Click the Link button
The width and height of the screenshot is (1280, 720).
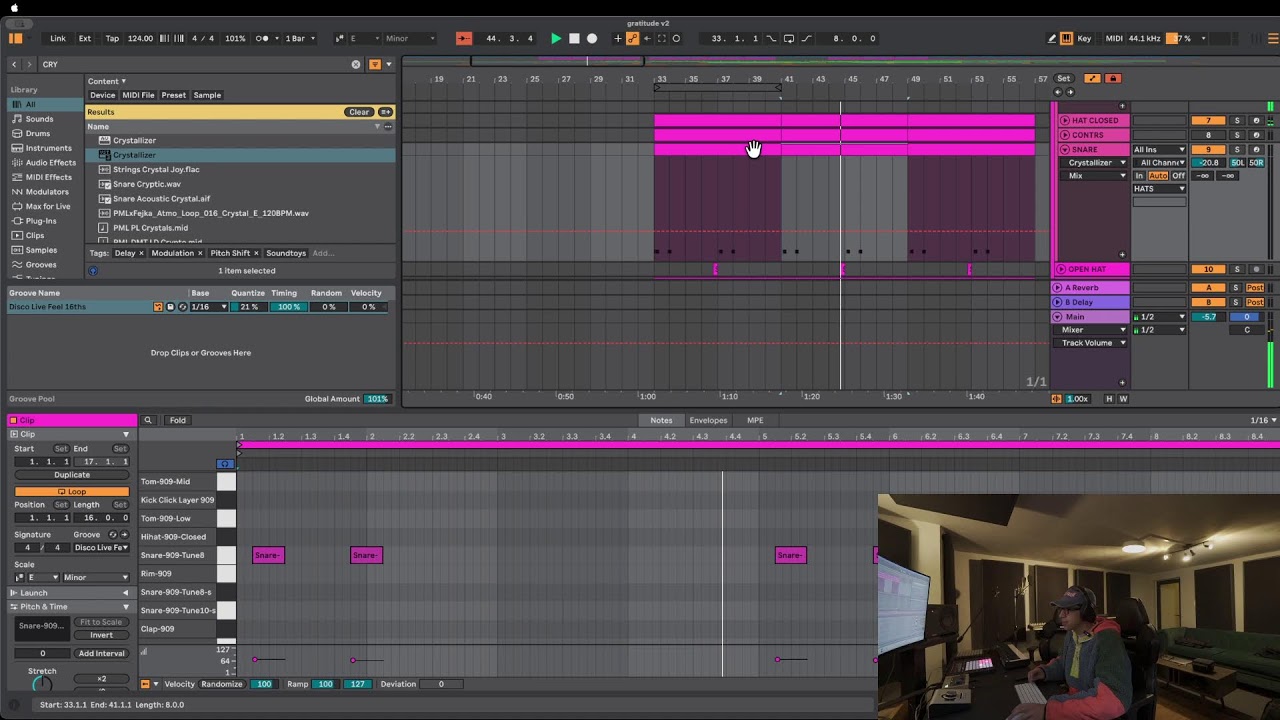coord(58,38)
